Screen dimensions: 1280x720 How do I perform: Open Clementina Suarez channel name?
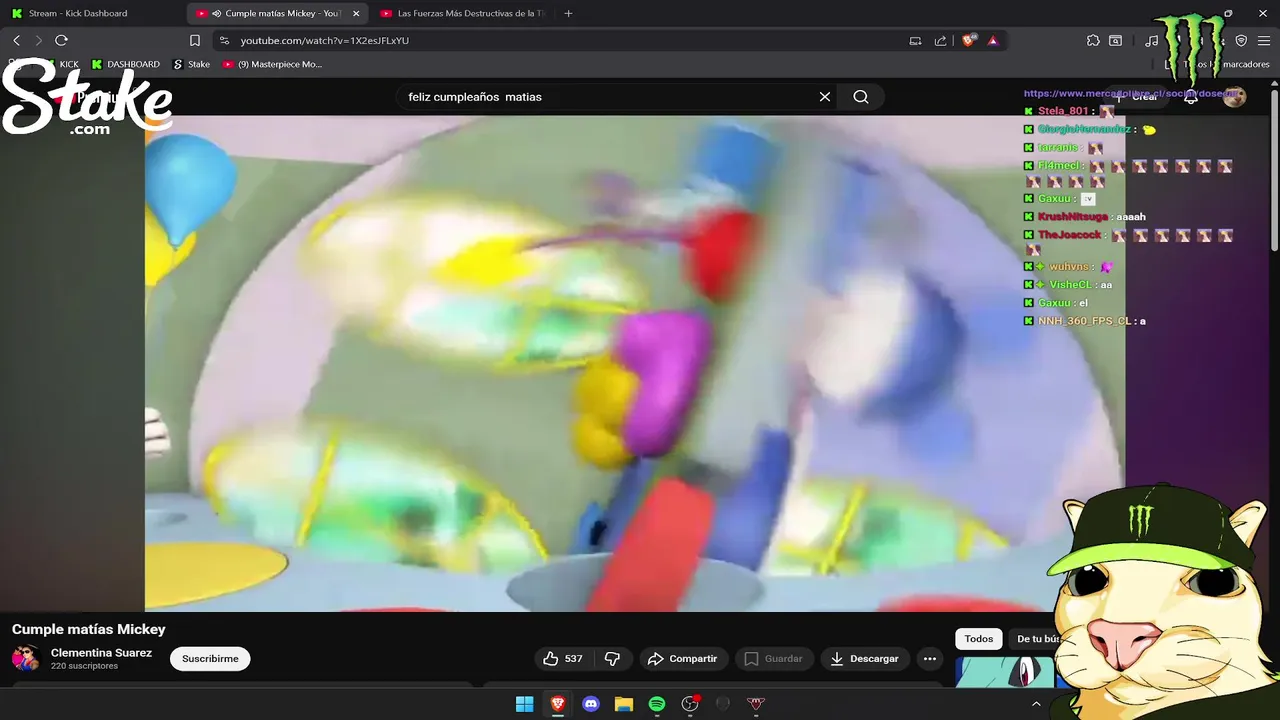(101, 653)
